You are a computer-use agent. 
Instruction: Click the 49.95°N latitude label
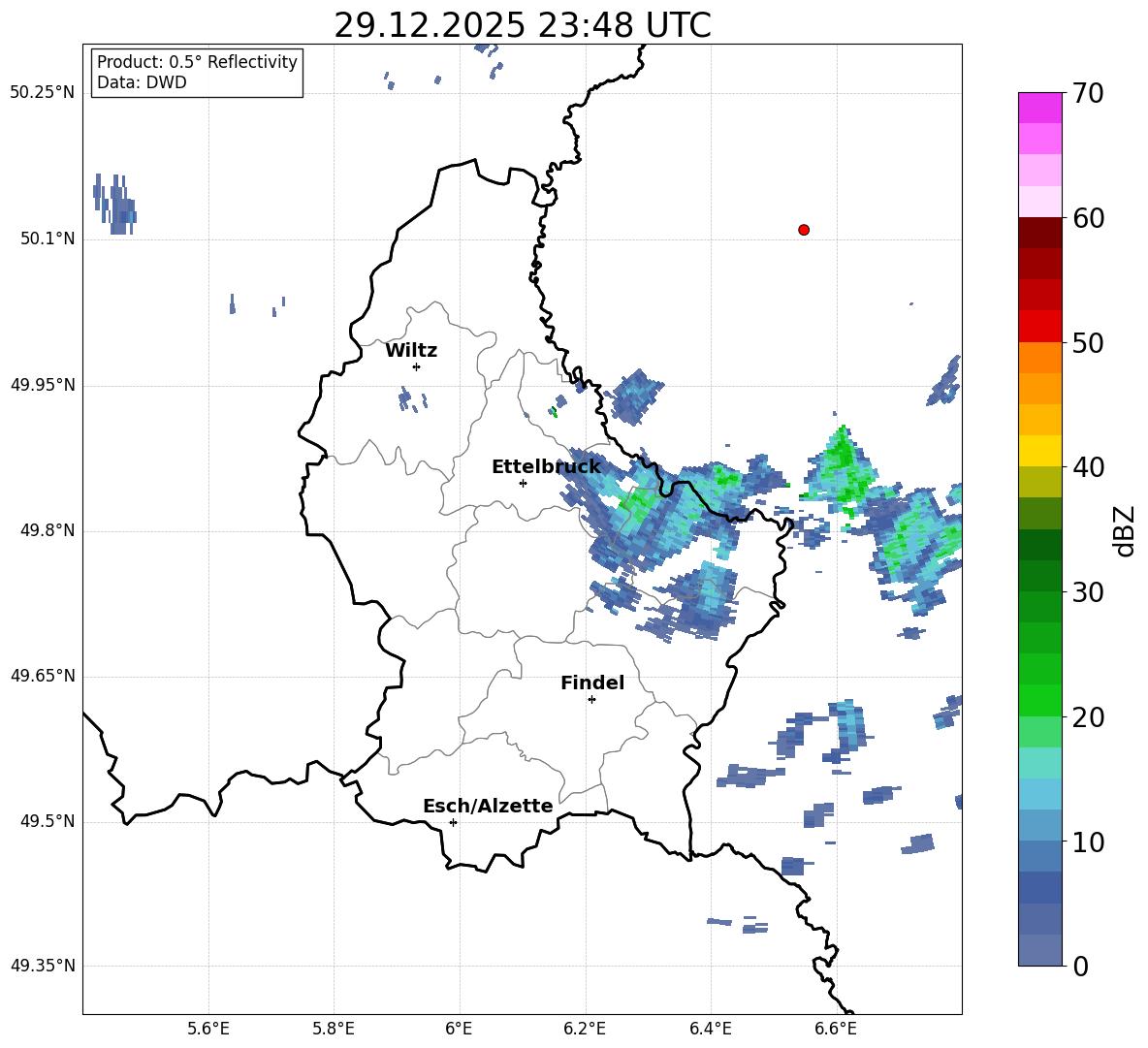coord(43,385)
